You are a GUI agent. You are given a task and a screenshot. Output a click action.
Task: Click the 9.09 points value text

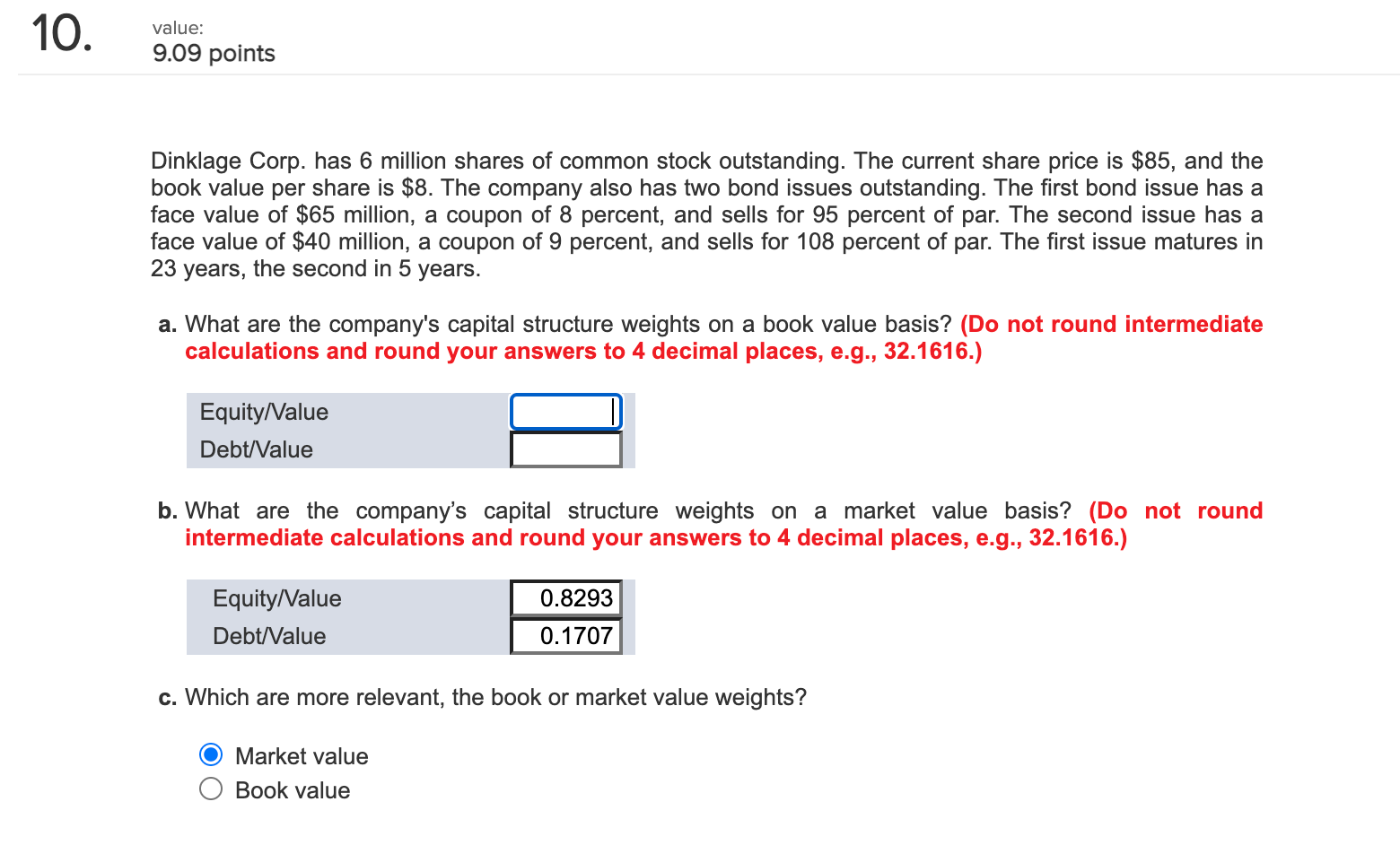coord(213,54)
